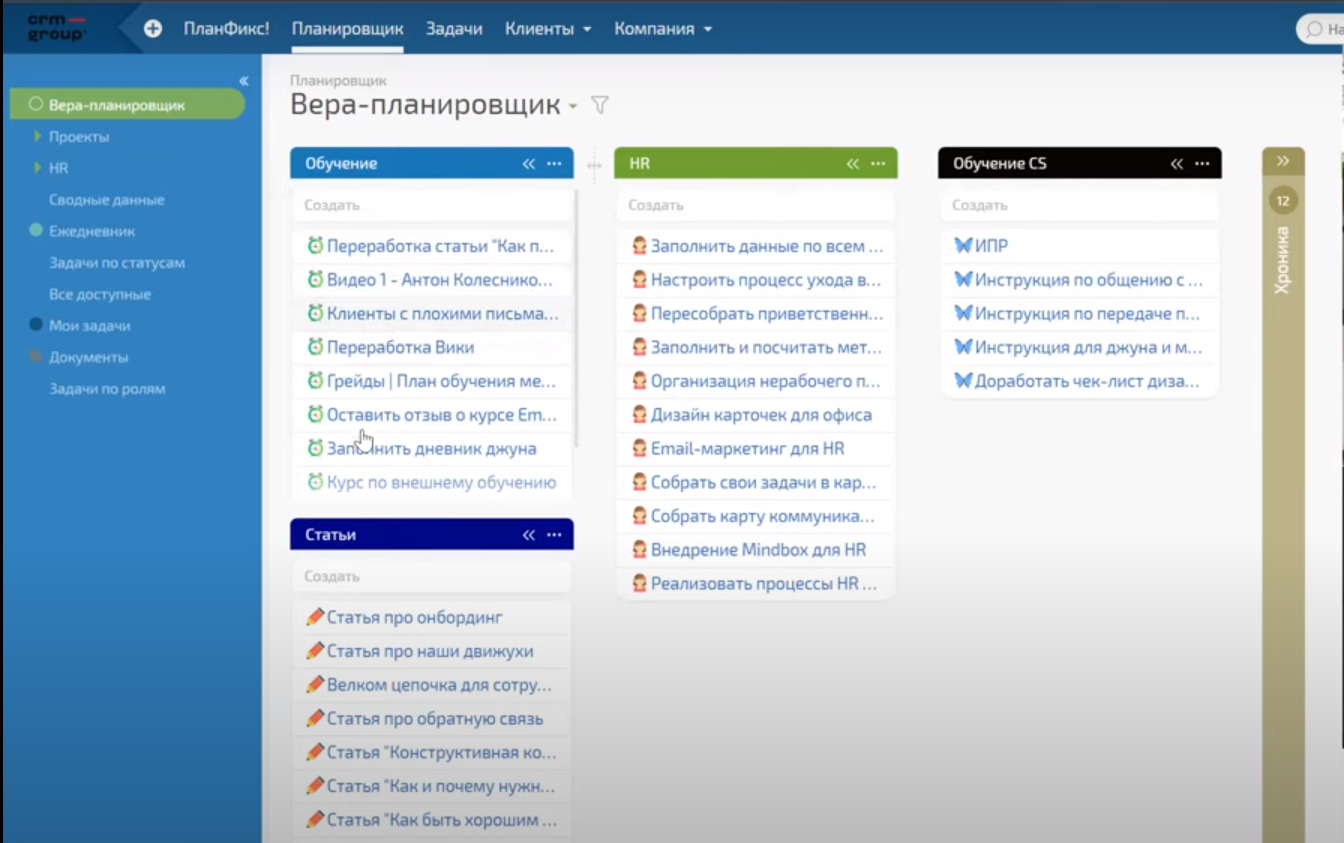Open the Задачи tab
1344x843 pixels.
[x=454, y=29]
